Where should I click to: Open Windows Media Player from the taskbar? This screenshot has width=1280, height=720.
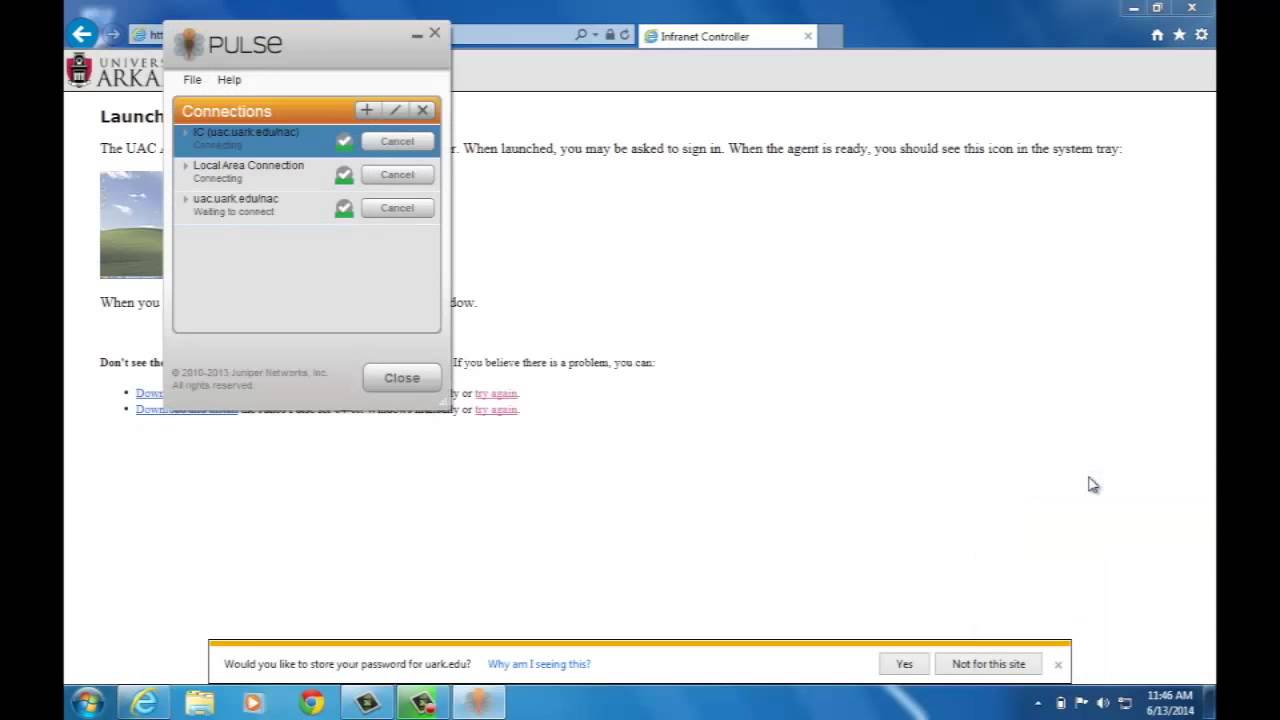coord(254,703)
